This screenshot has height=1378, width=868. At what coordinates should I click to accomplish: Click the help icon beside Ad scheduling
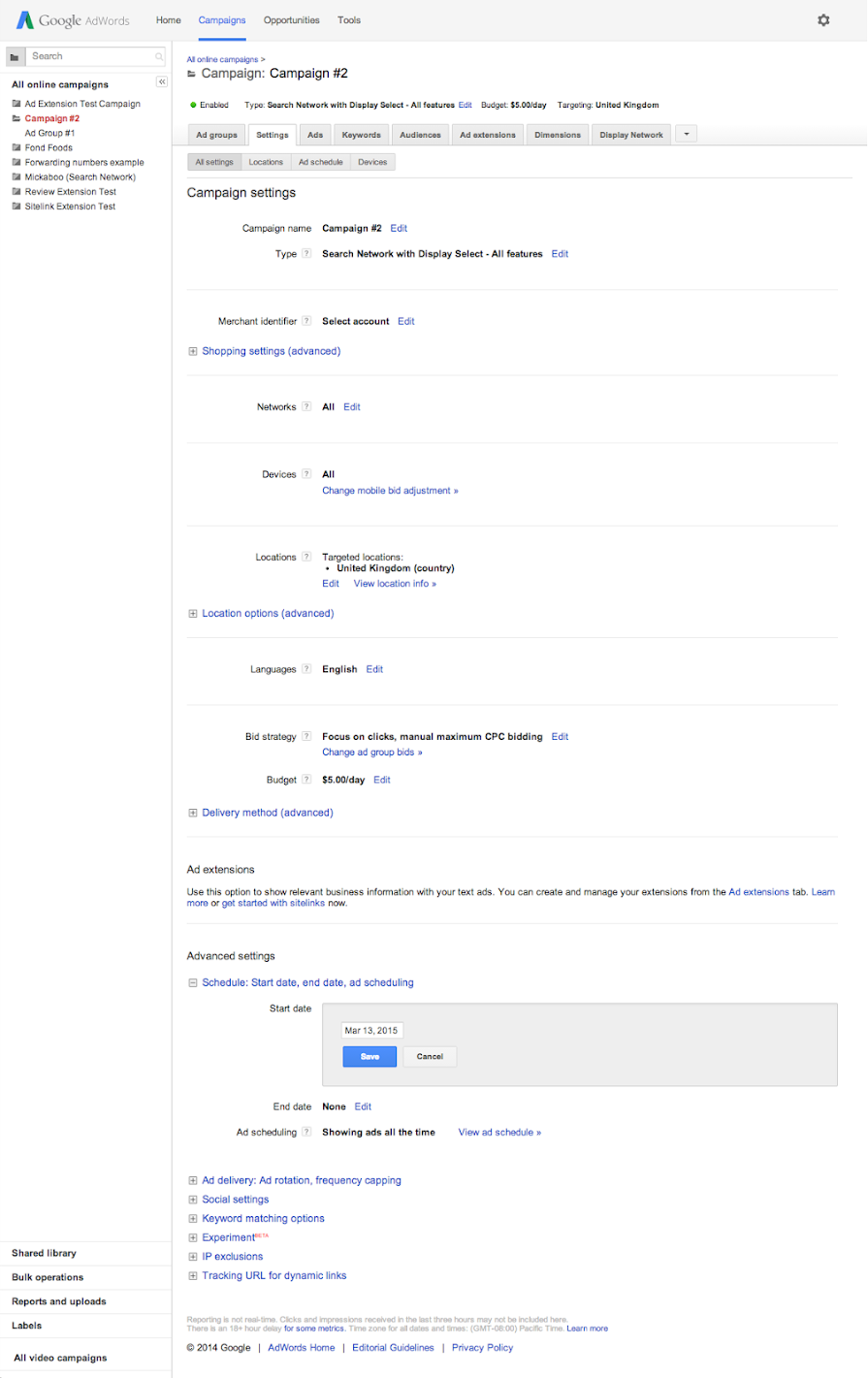(306, 1133)
